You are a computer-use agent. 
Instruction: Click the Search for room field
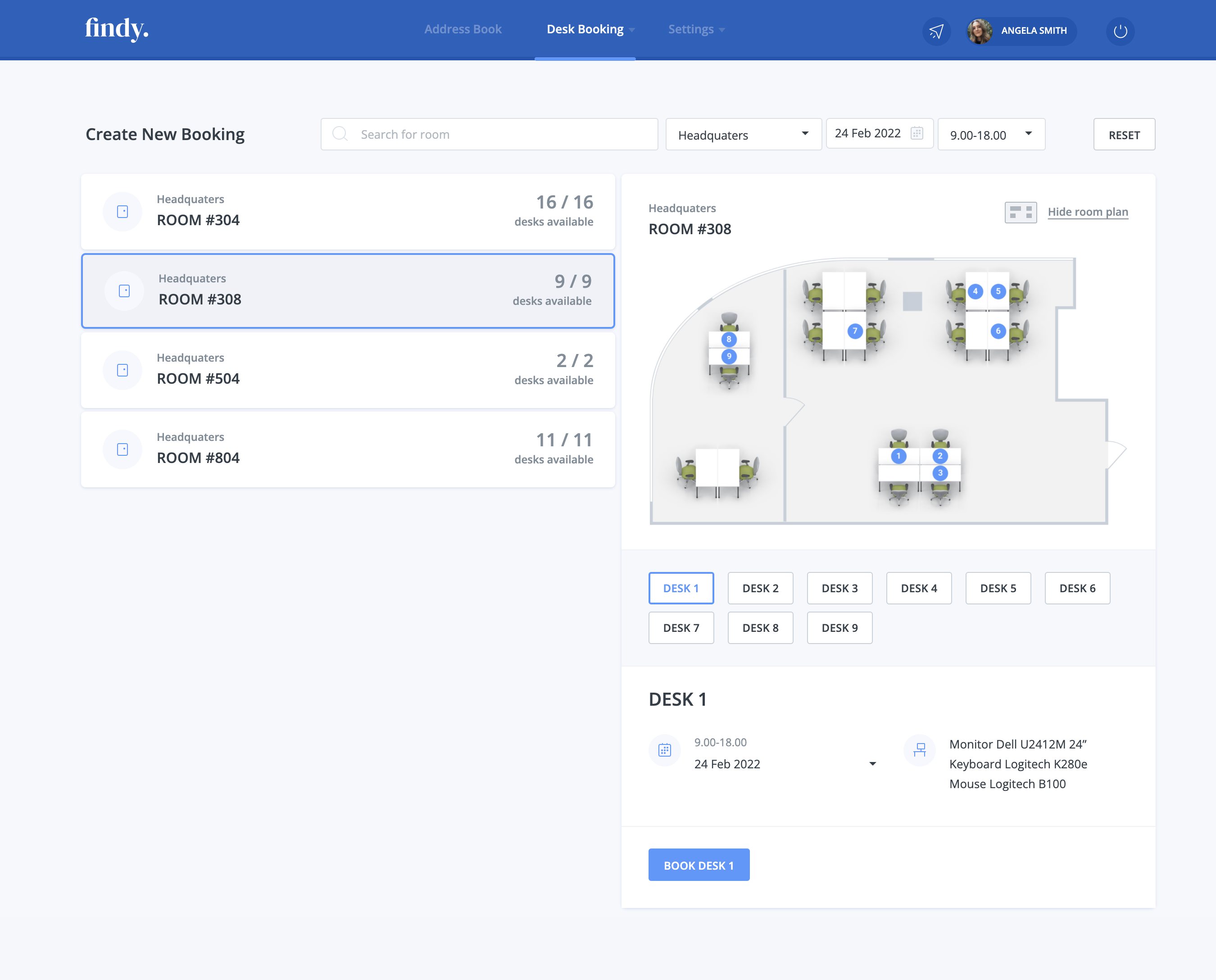[489, 134]
